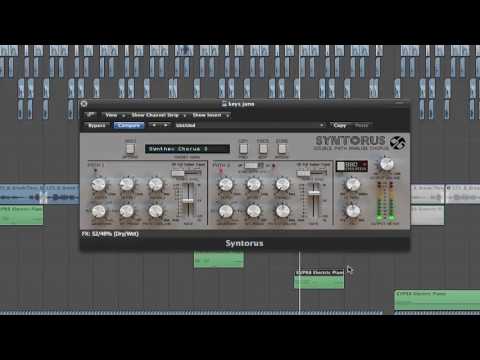Click the lower knob in master section
The width and height of the screenshot is (480, 360).
pyautogui.click(x=353, y=211)
